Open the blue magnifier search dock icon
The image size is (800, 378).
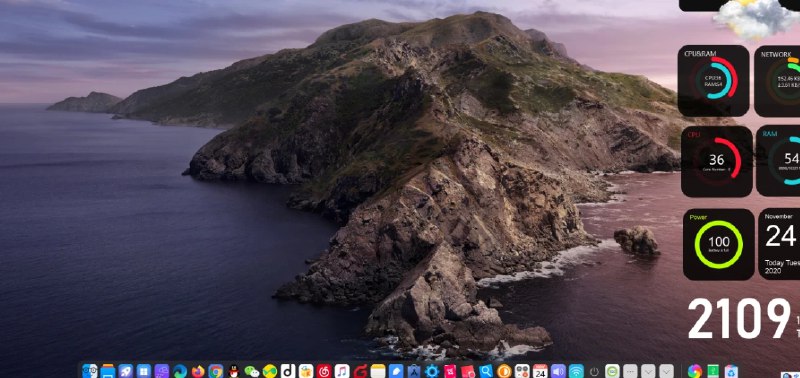(486, 371)
